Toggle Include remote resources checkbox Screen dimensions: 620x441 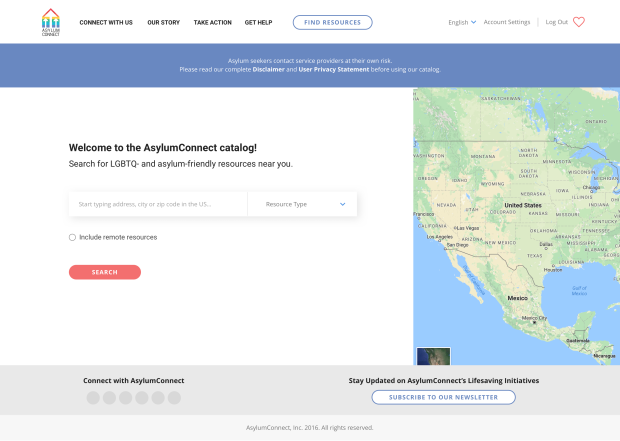click(x=72, y=237)
